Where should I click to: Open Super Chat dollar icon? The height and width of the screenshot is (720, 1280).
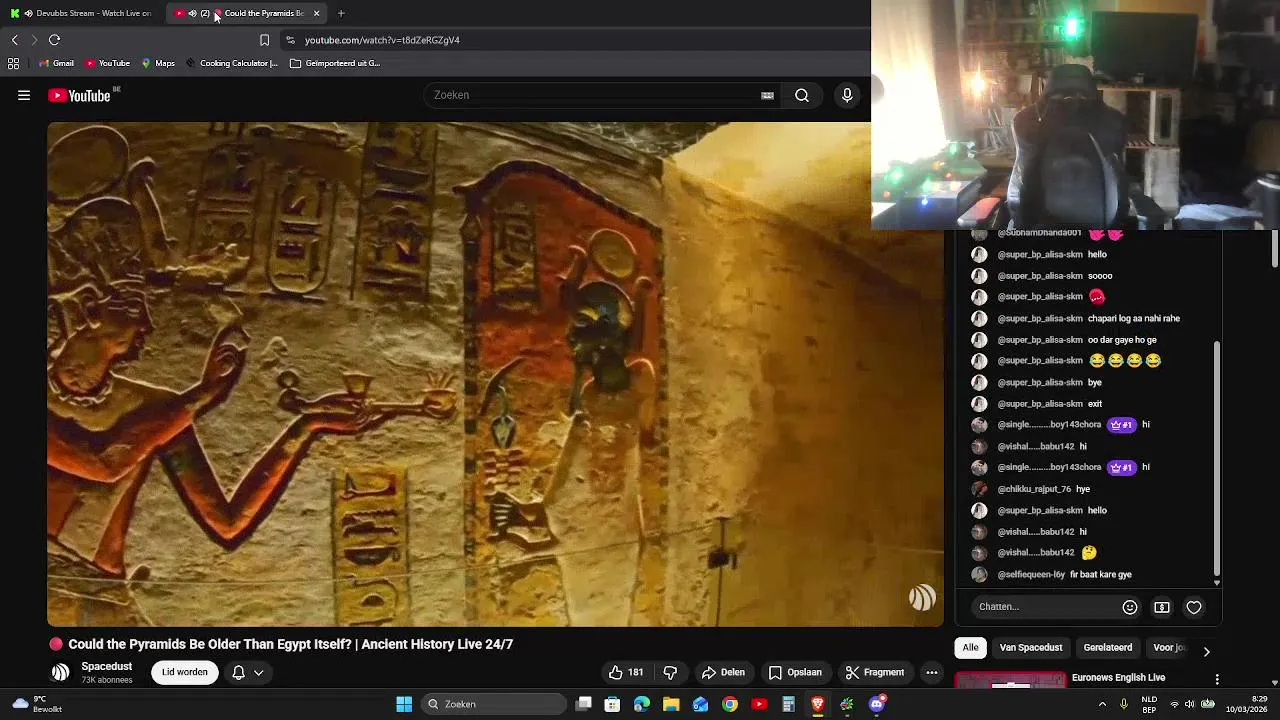click(1162, 607)
